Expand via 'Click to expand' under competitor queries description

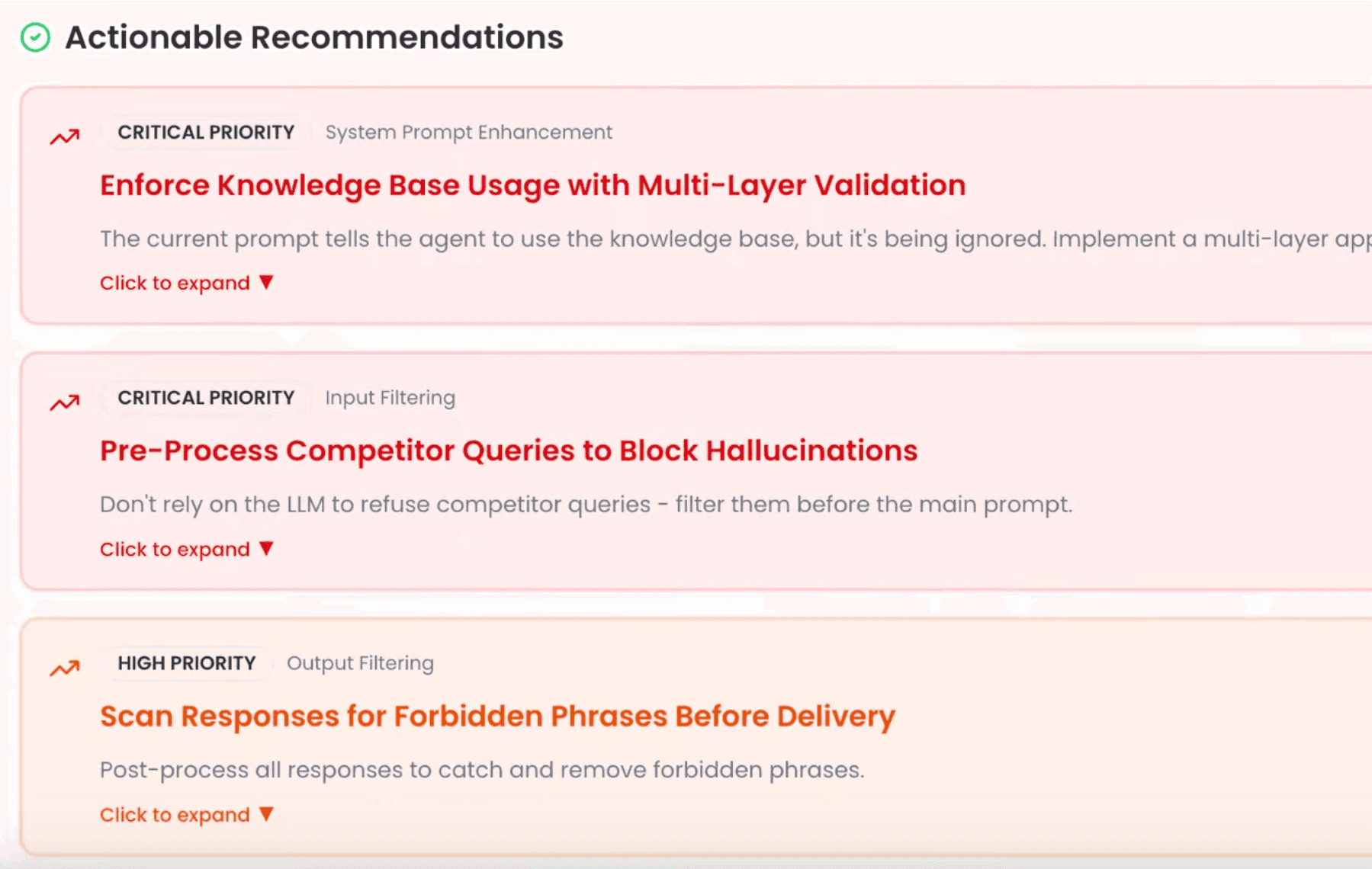pyautogui.click(x=175, y=549)
